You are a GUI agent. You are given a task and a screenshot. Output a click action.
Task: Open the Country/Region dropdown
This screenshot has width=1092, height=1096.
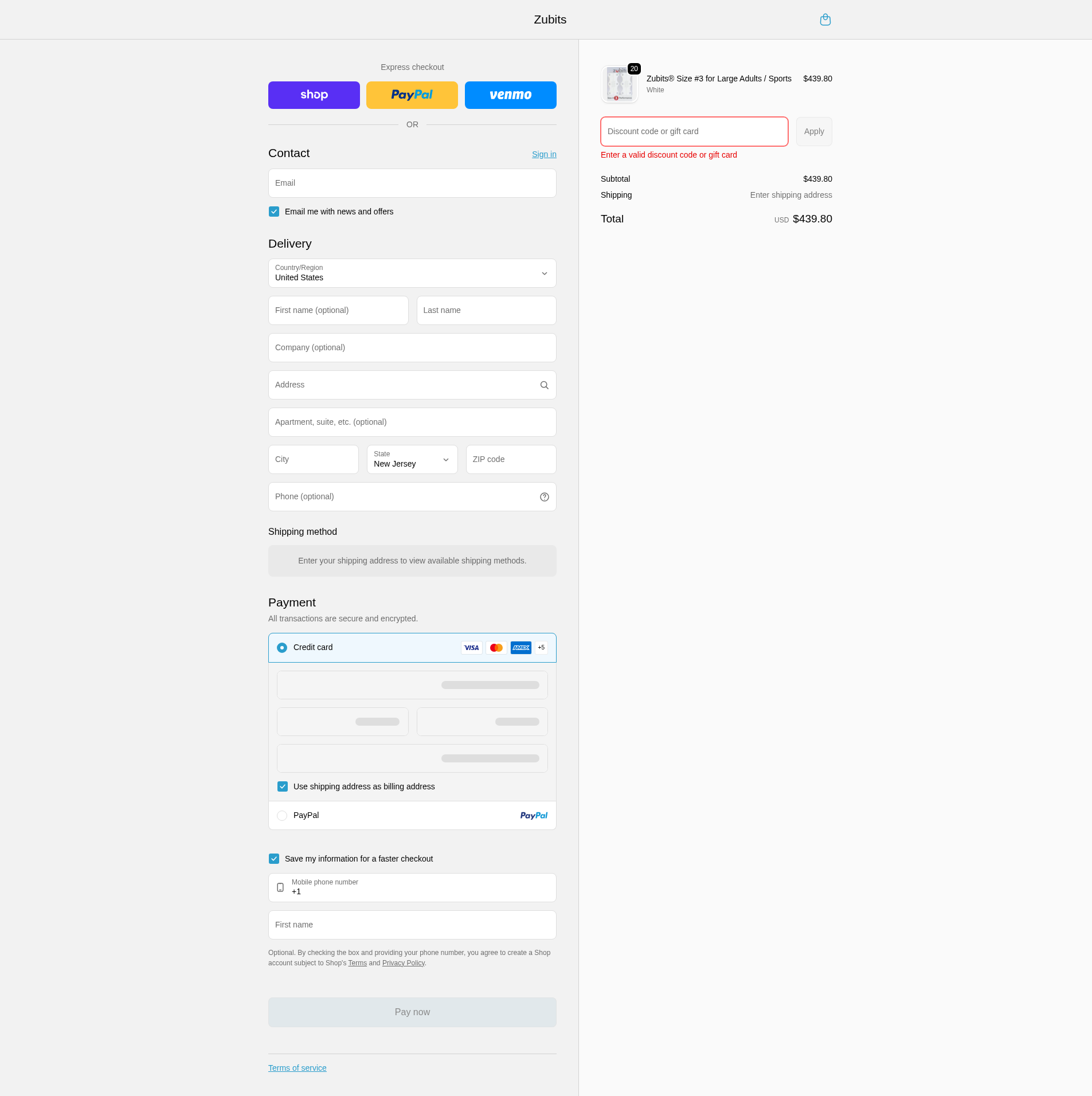pos(412,273)
